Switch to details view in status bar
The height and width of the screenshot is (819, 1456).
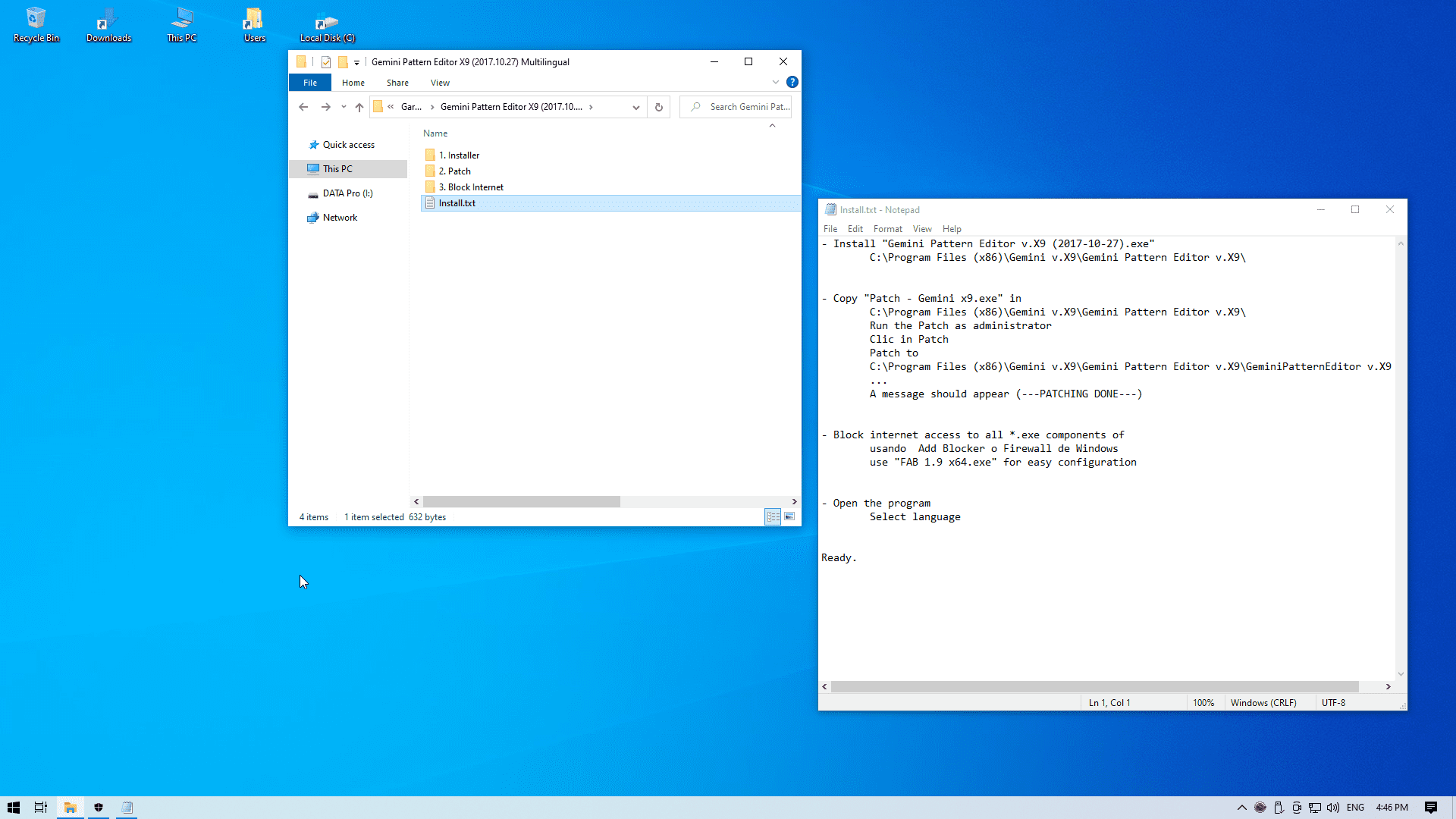coord(773,516)
